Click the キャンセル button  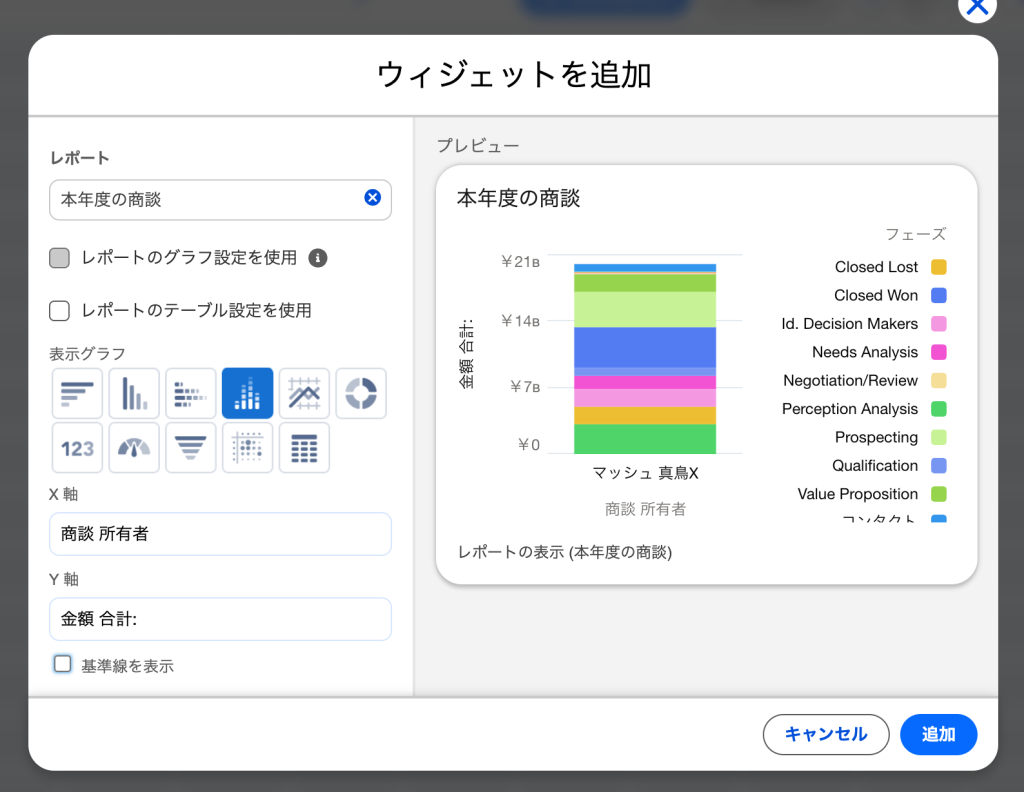point(825,734)
